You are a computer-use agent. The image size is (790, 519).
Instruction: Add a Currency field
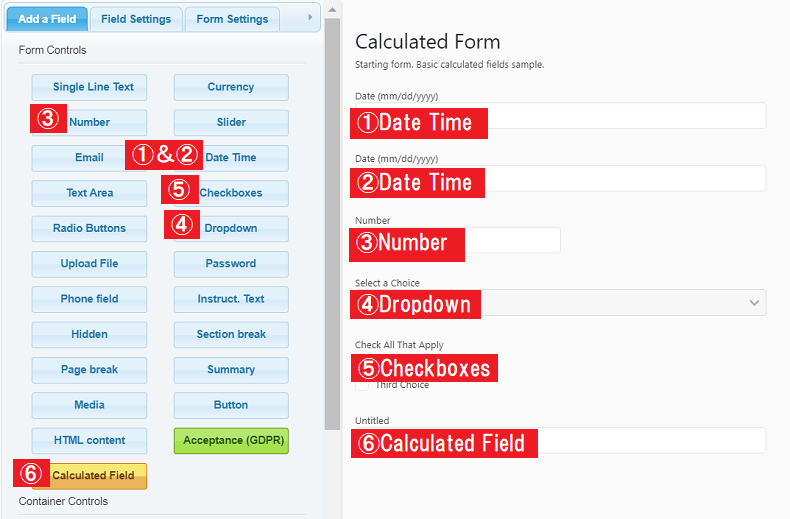click(231, 87)
